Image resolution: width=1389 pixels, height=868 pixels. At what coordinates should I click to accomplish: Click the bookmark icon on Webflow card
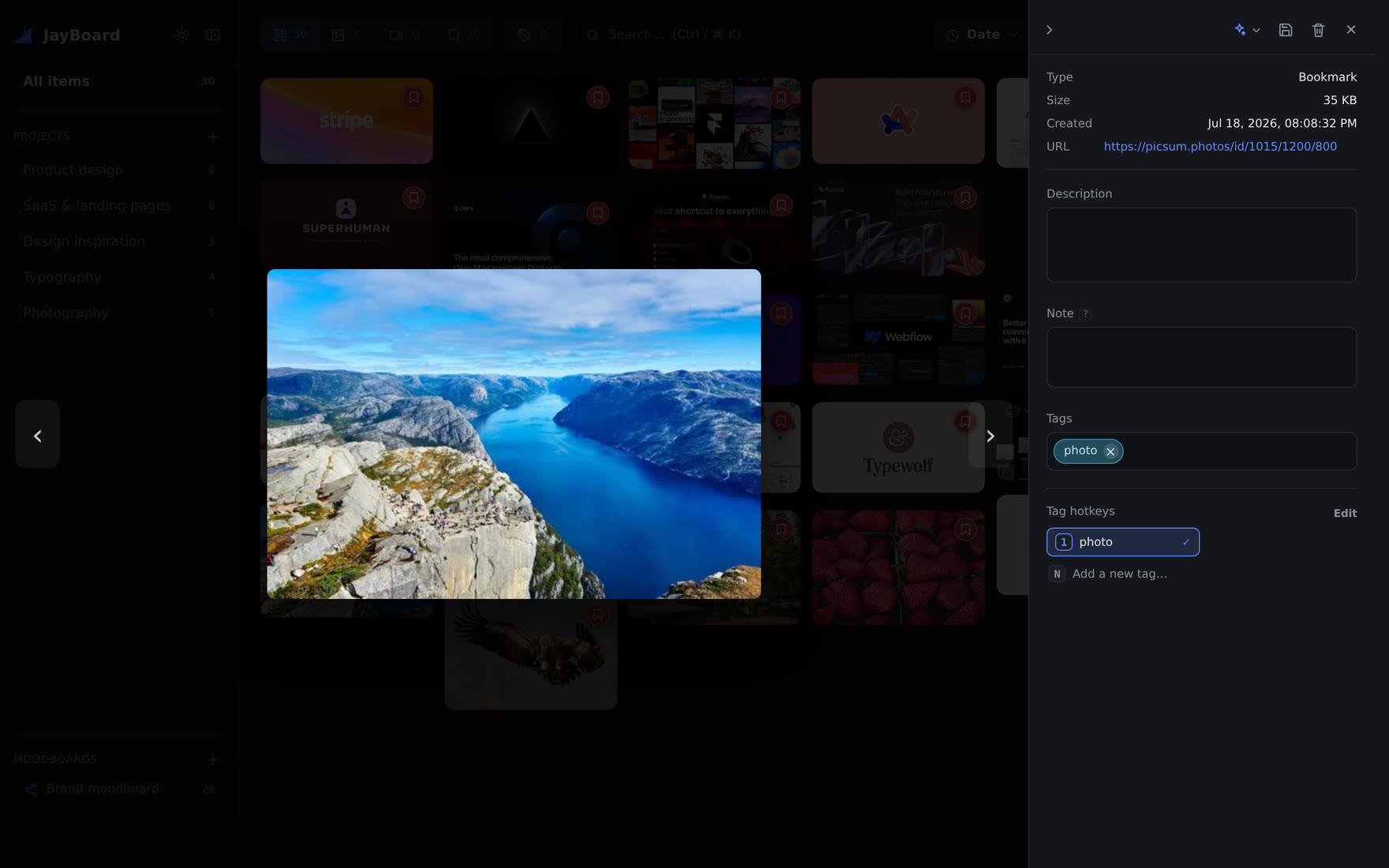965,313
